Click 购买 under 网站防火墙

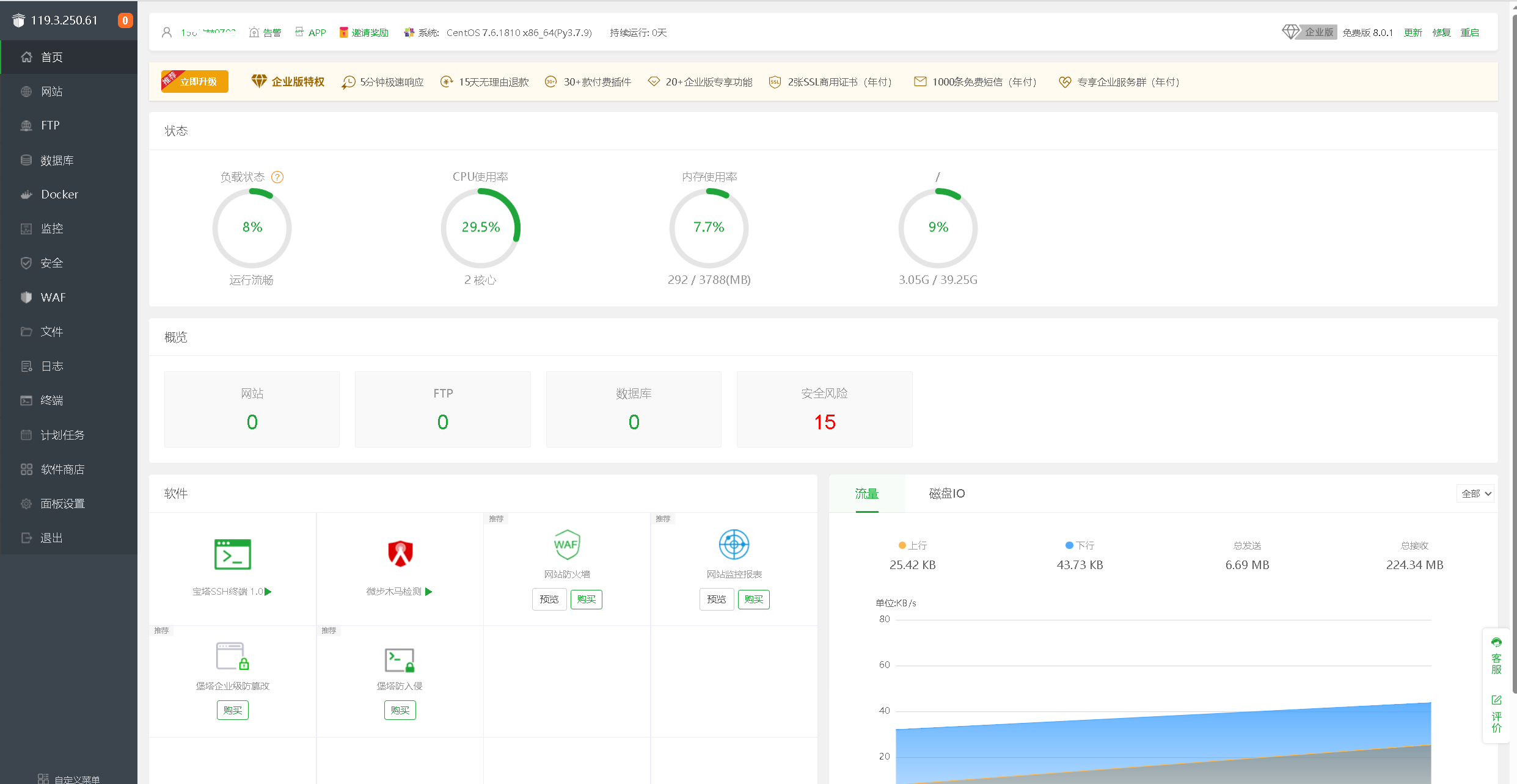(586, 599)
